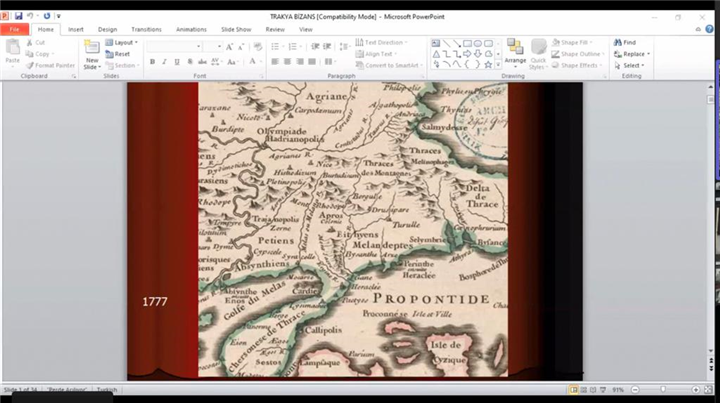The width and height of the screenshot is (720, 403).
Task: Click the New Slide icon
Action: point(92,48)
